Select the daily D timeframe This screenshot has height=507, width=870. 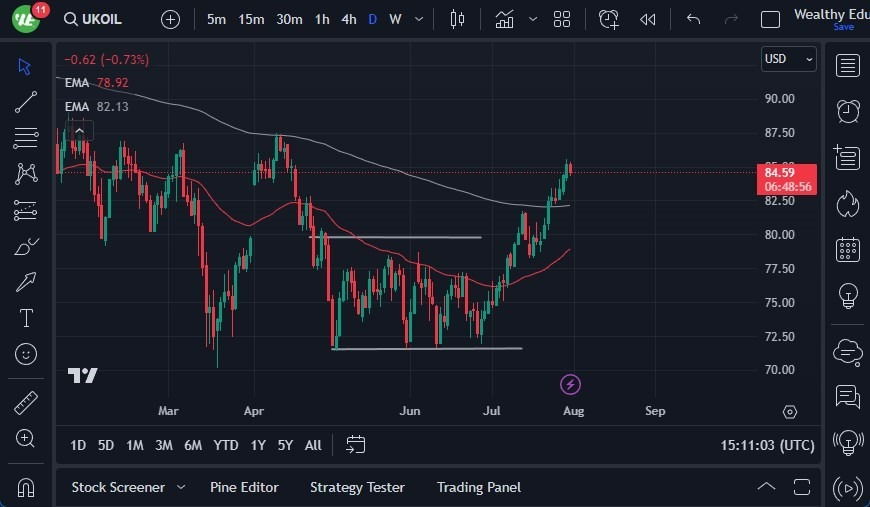tap(372, 19)
